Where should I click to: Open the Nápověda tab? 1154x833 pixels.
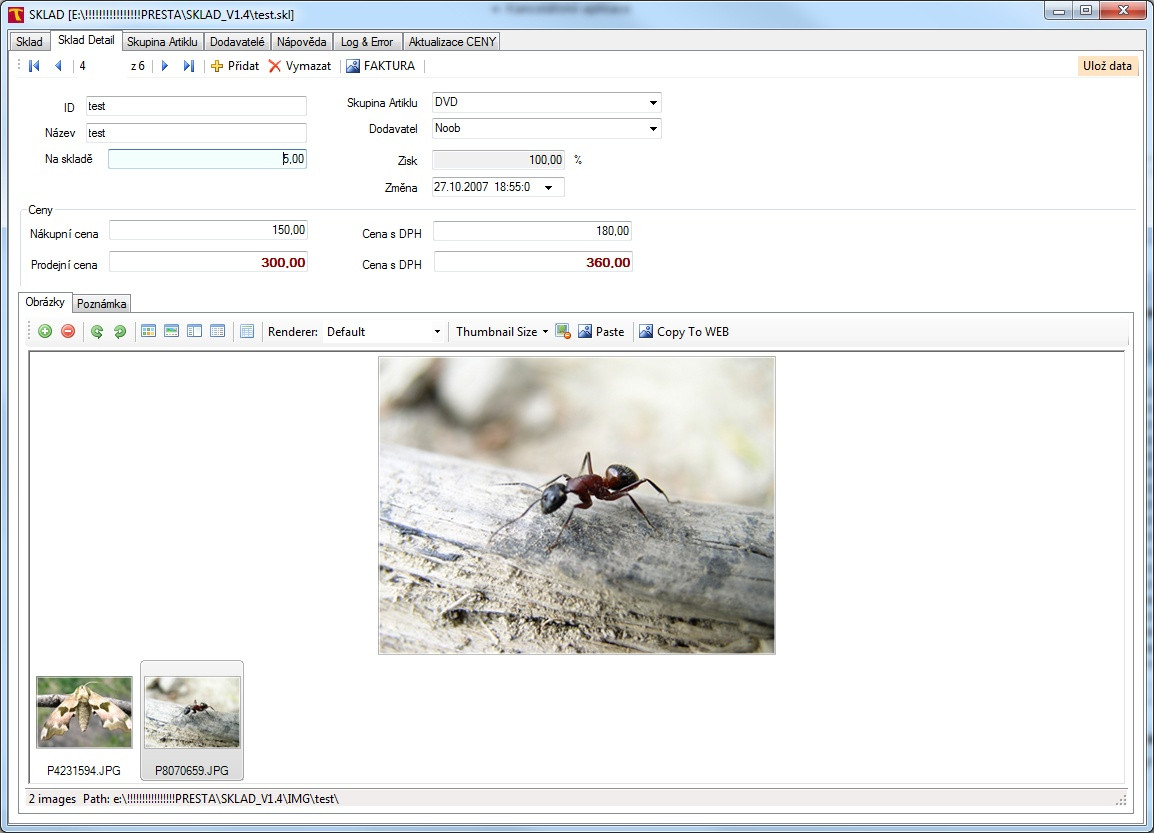pyautogui.click(x=302, y=42)
